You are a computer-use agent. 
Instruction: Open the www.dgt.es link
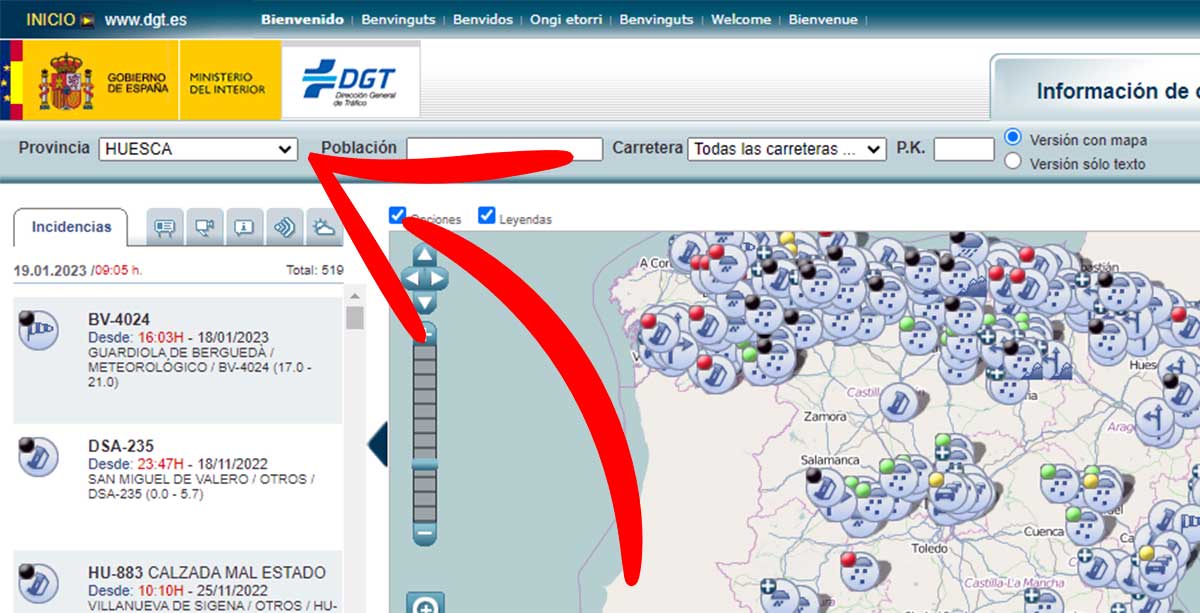148,19
